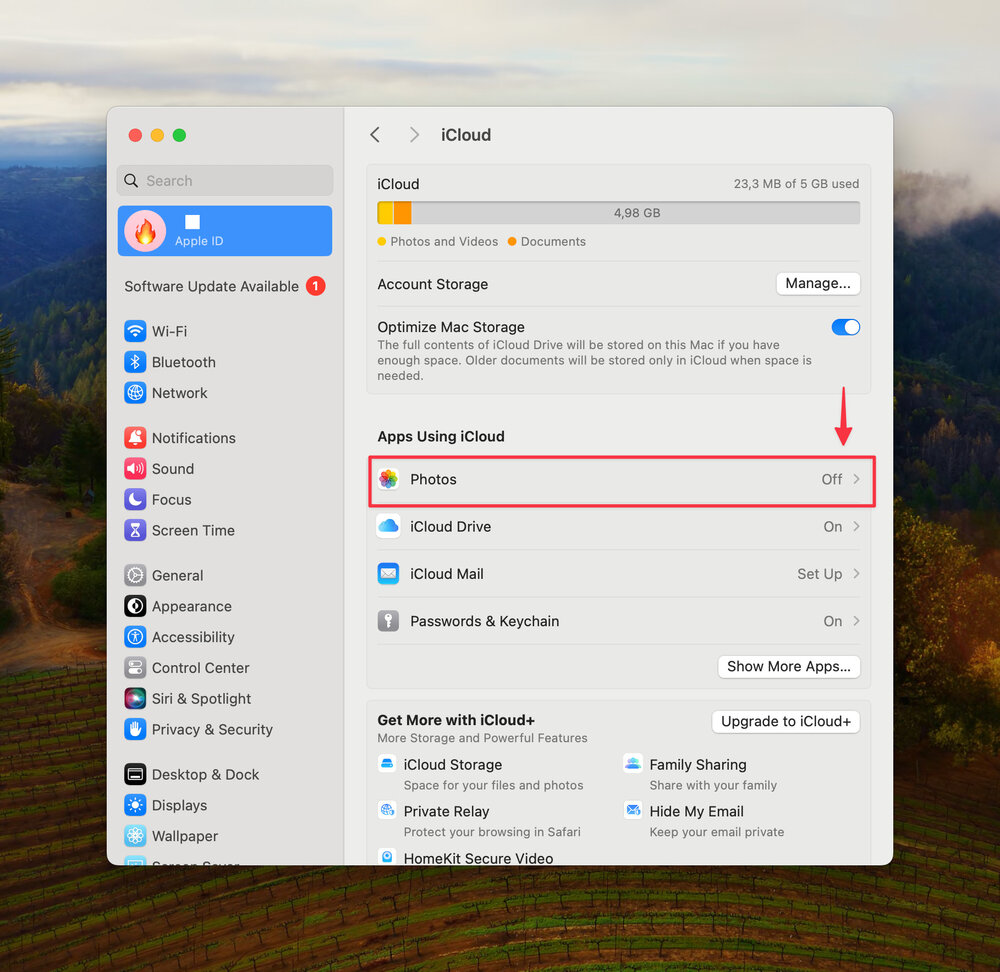The image size is (1000, 972).
Task: Click the On status for iCloud Drive
Action: pos(832,526)
